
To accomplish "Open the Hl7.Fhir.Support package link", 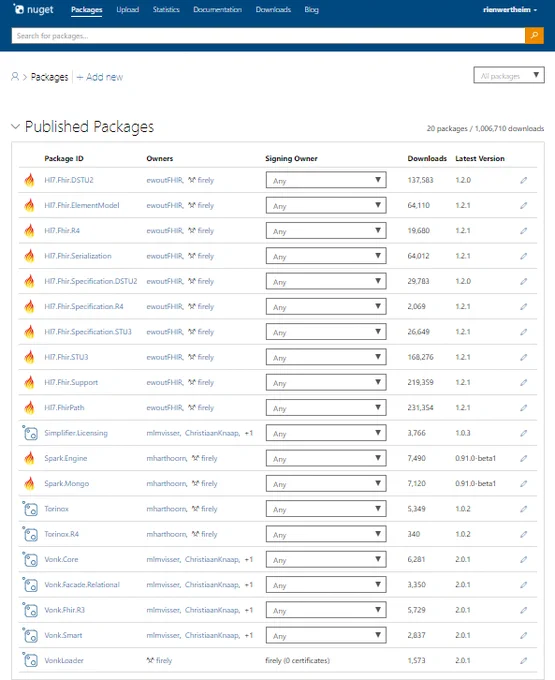I will (x=71, y=382).
